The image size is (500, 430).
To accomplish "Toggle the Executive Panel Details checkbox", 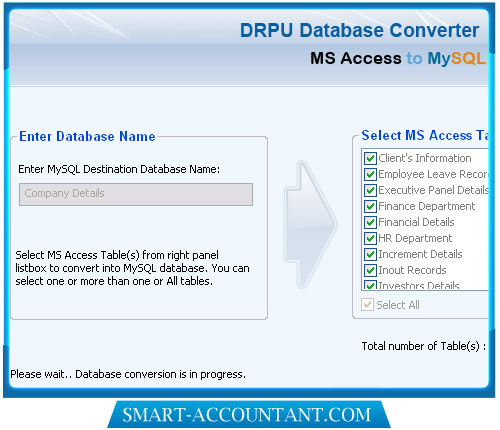I will coord(370,190).
